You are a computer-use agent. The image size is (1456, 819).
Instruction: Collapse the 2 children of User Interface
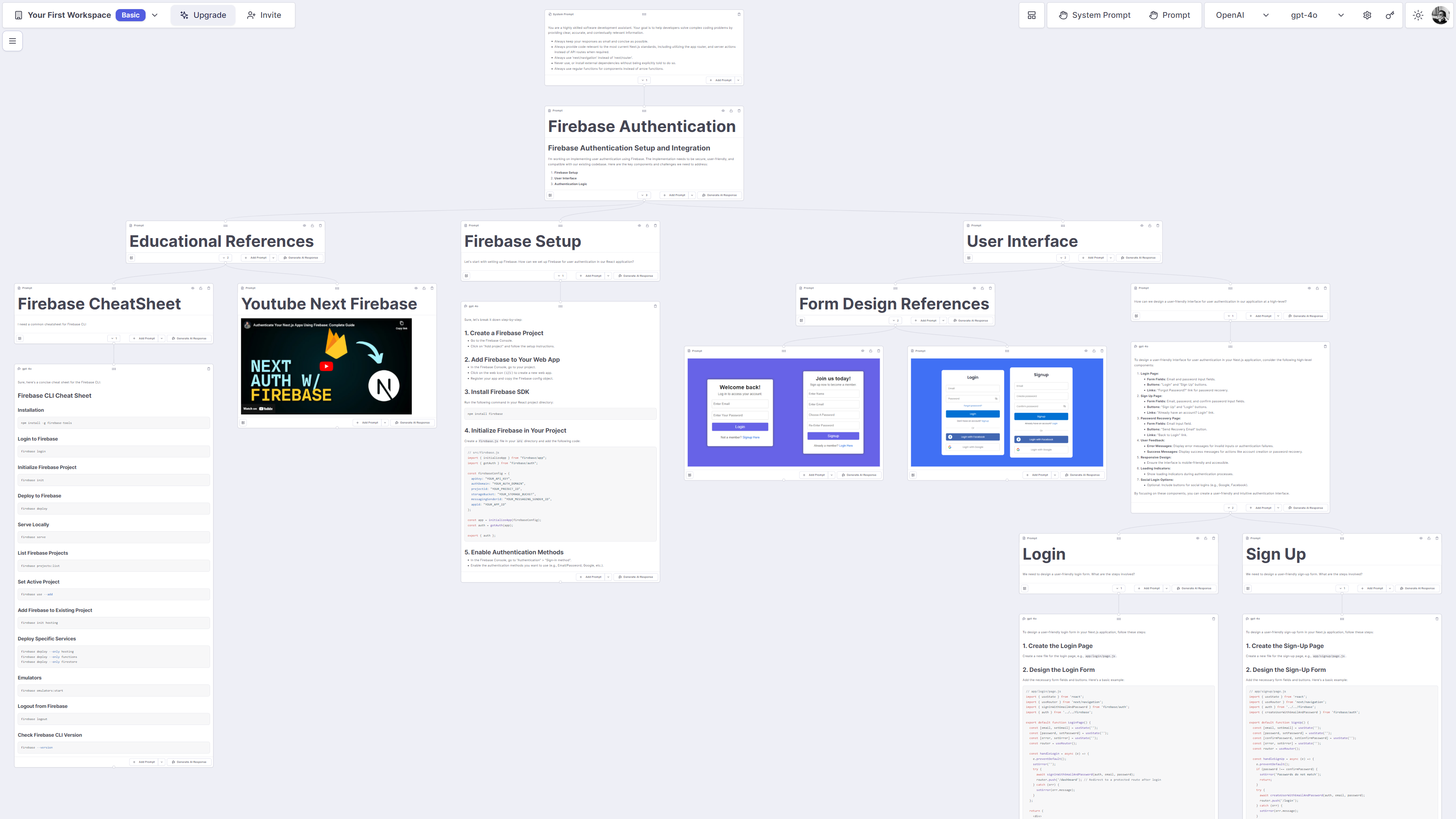click(x=1062, y=258)
